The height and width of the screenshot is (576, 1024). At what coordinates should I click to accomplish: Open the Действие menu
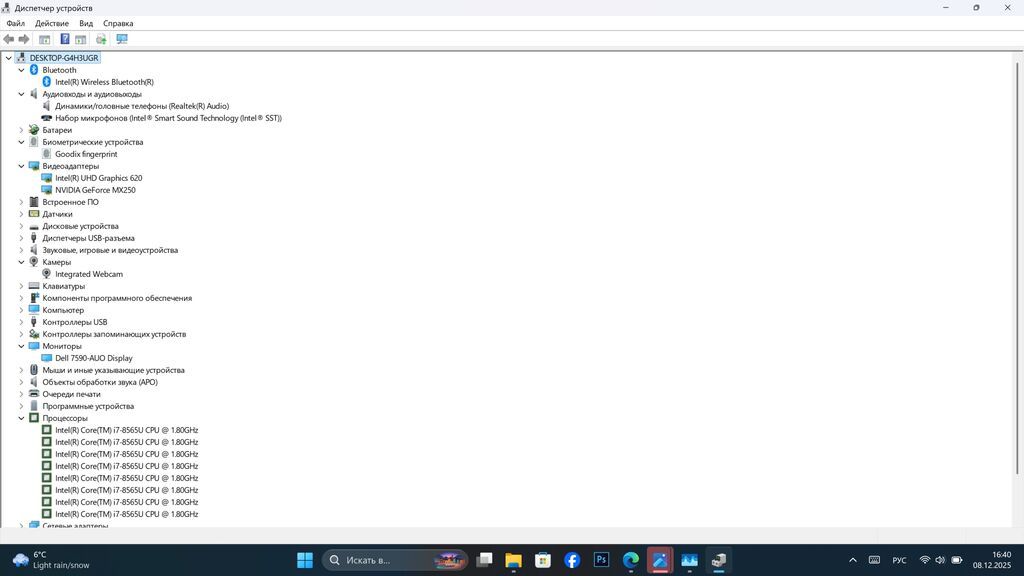point(52,24)
